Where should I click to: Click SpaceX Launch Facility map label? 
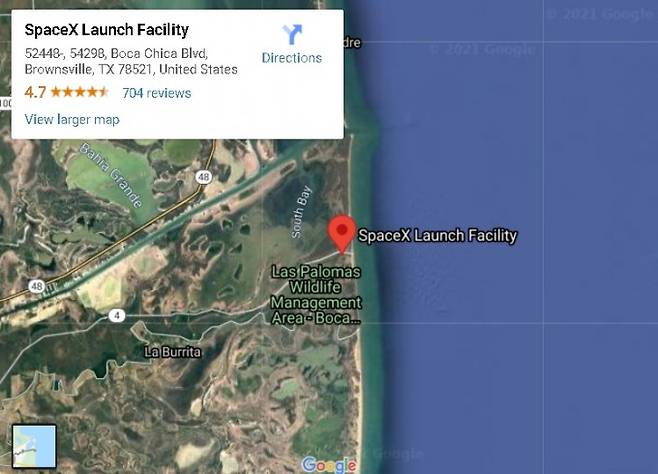click(x=437, y=235)
